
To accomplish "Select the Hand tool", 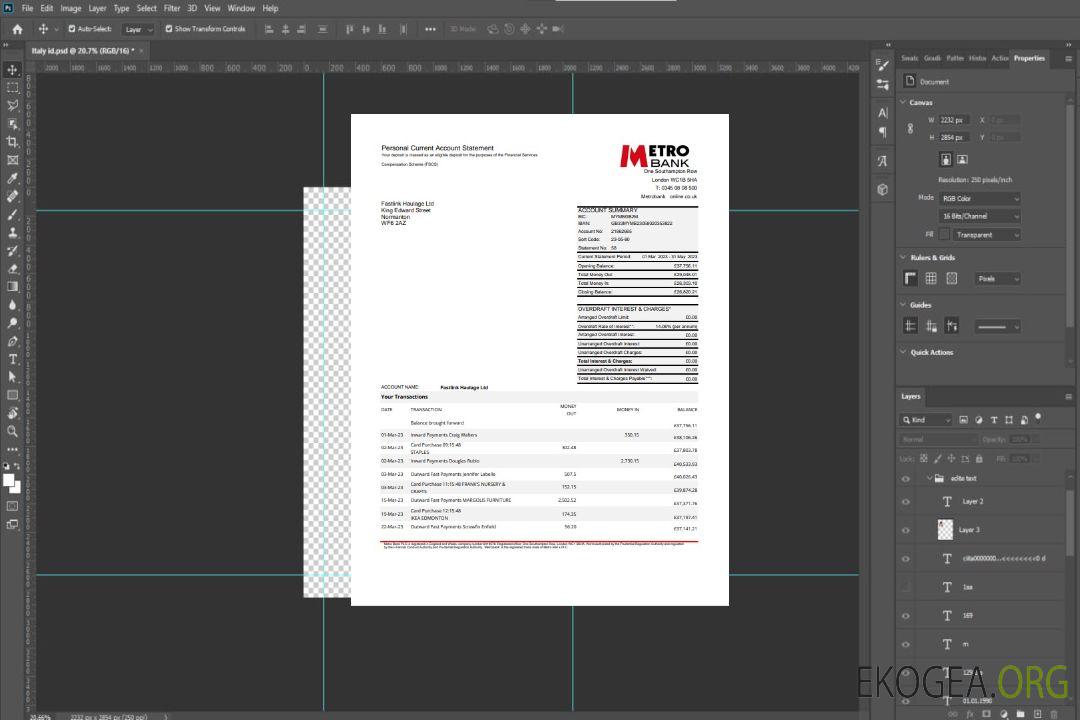I will [x=12, y=413].
